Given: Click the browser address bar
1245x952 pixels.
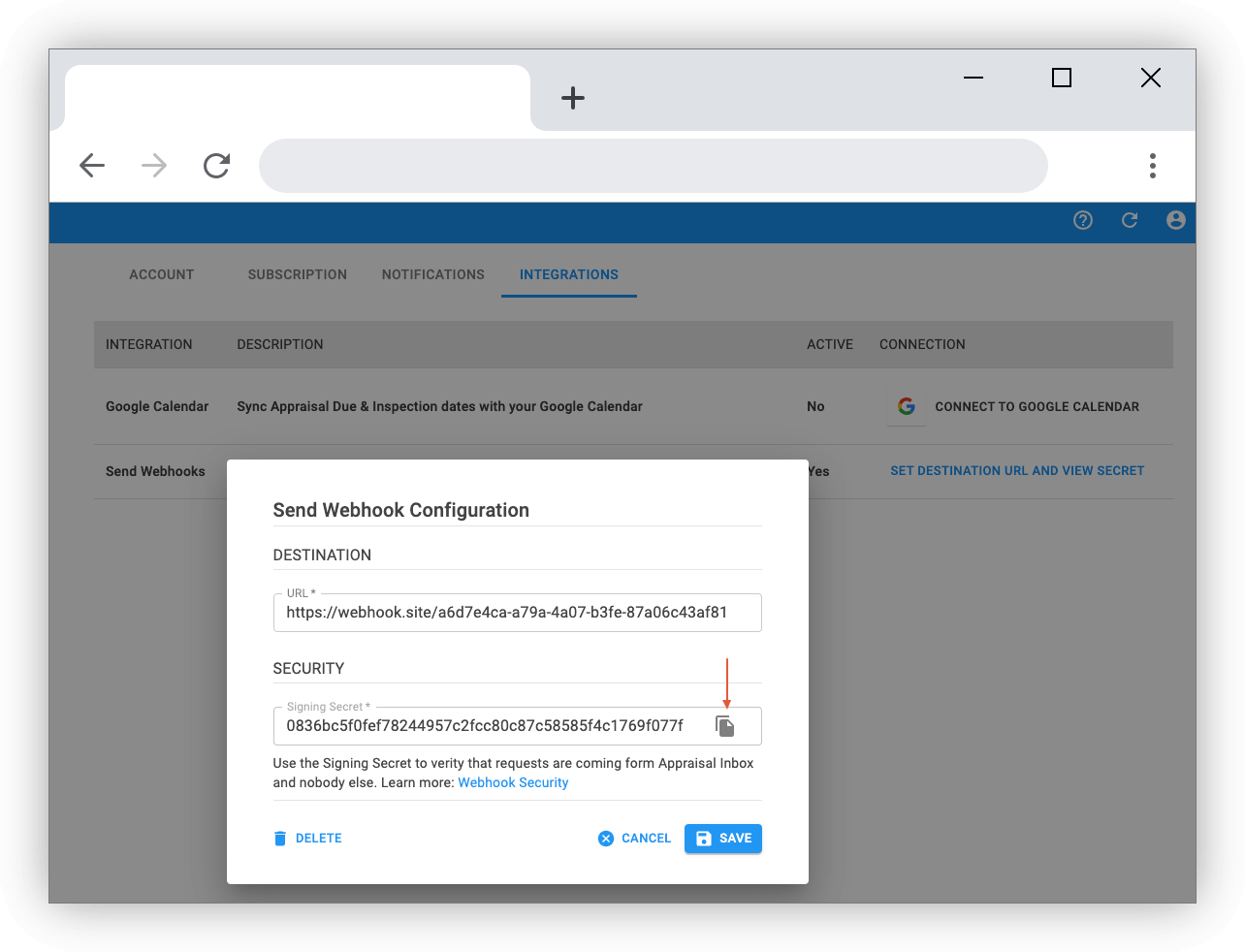Looking at the screenshot, I should point(653,166).
